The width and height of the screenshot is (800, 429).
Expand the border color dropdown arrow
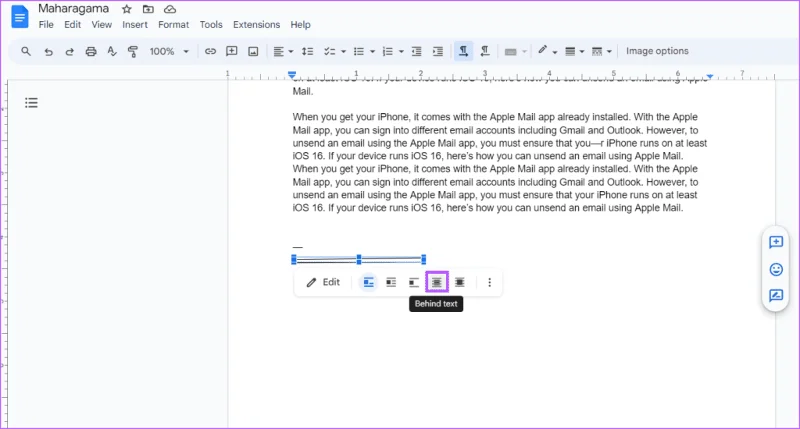pos(555,52)
